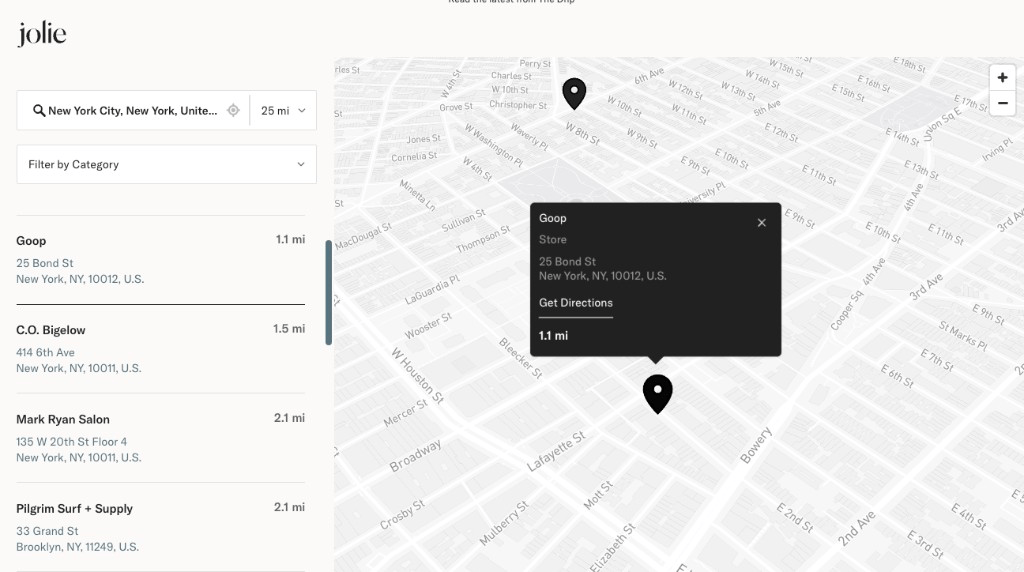Open the Filter by Category dropdown
The image size is (1024, 572).
click(x=167, y=165)
